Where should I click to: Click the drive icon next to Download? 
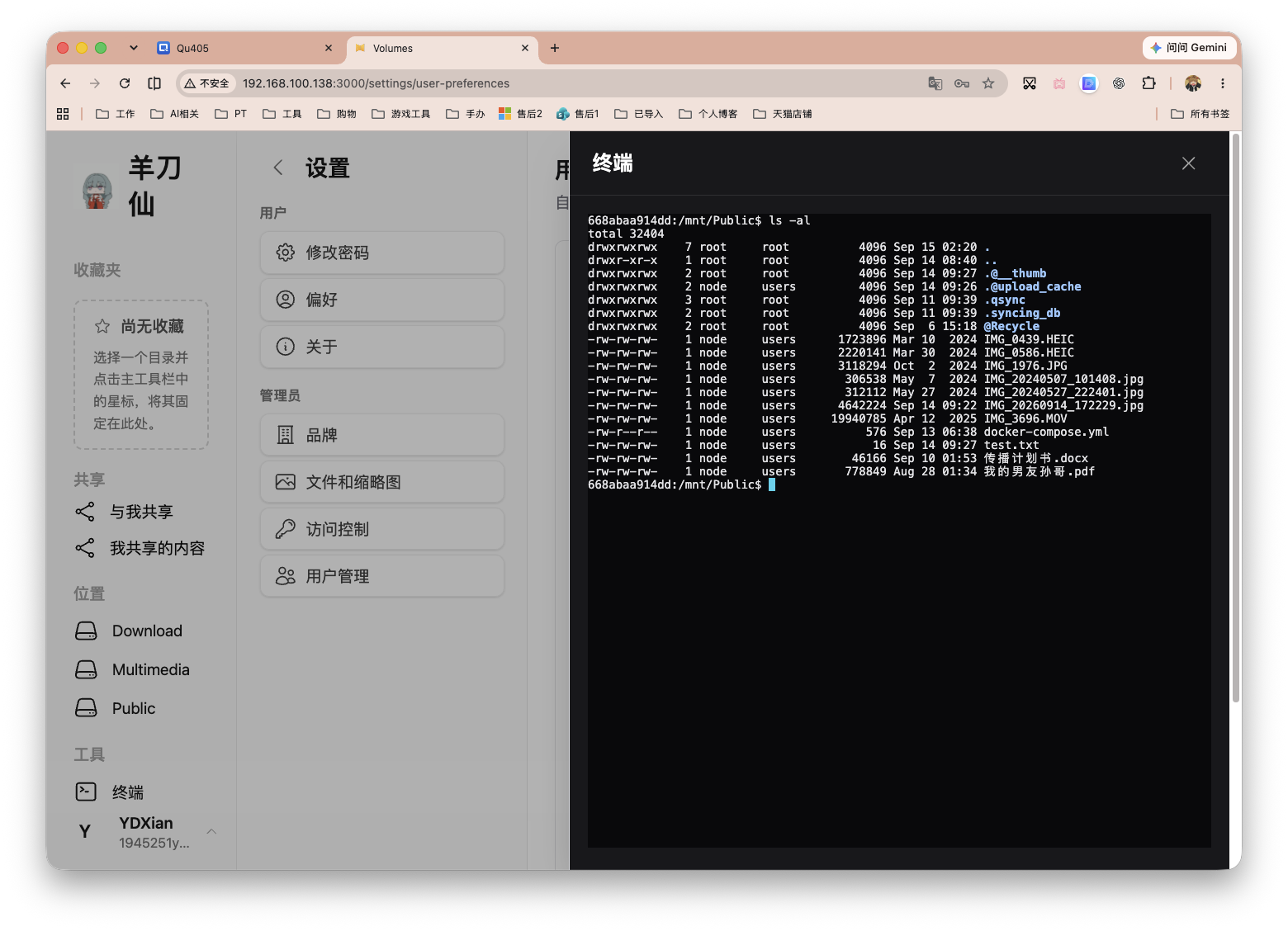[86, 631]
